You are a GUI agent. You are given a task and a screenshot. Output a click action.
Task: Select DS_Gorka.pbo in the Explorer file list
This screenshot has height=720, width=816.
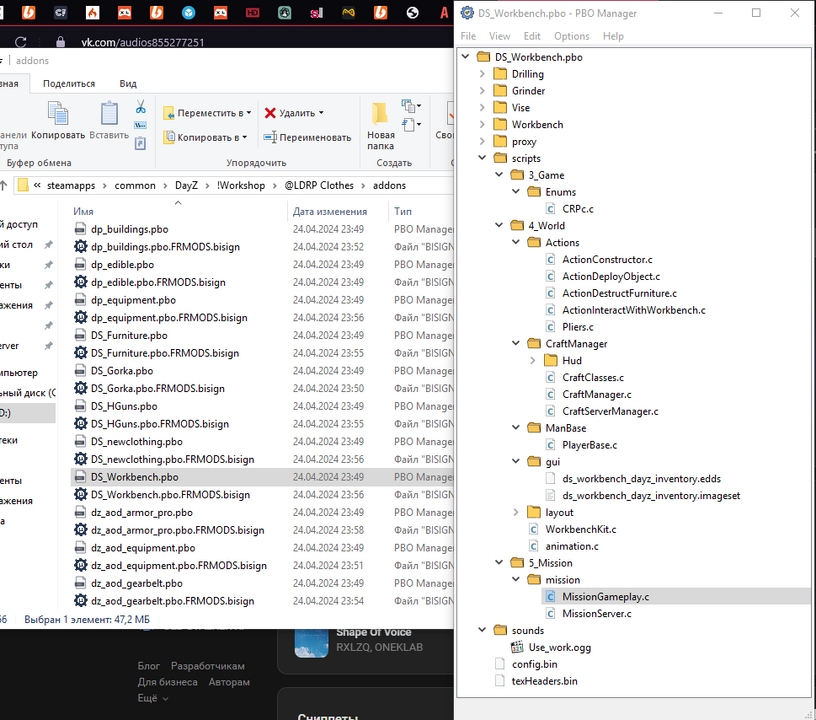coord(122,370)
